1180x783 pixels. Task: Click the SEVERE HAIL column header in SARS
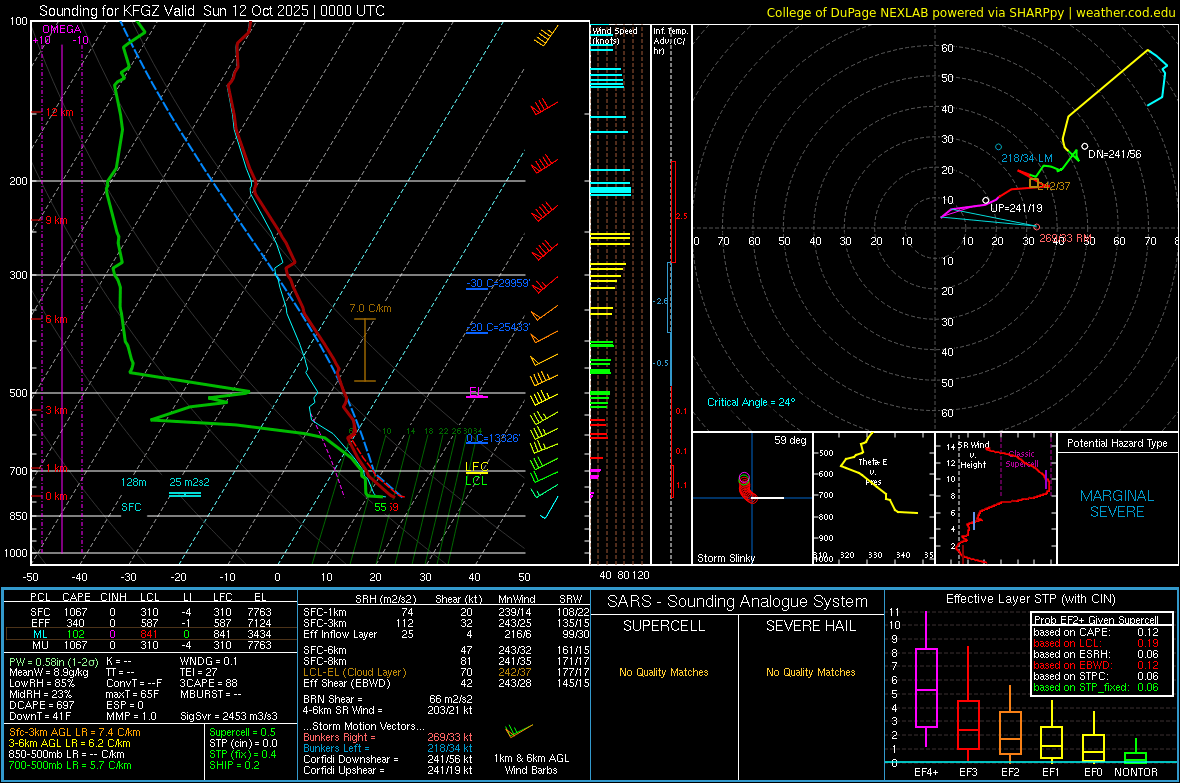point(810,626)
